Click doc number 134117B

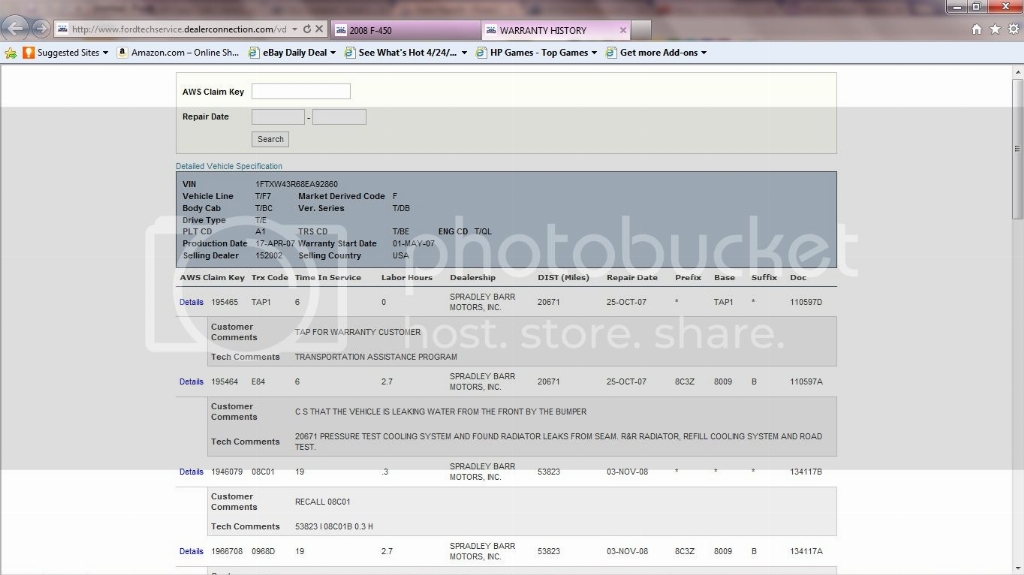click(x=806, y=472)
